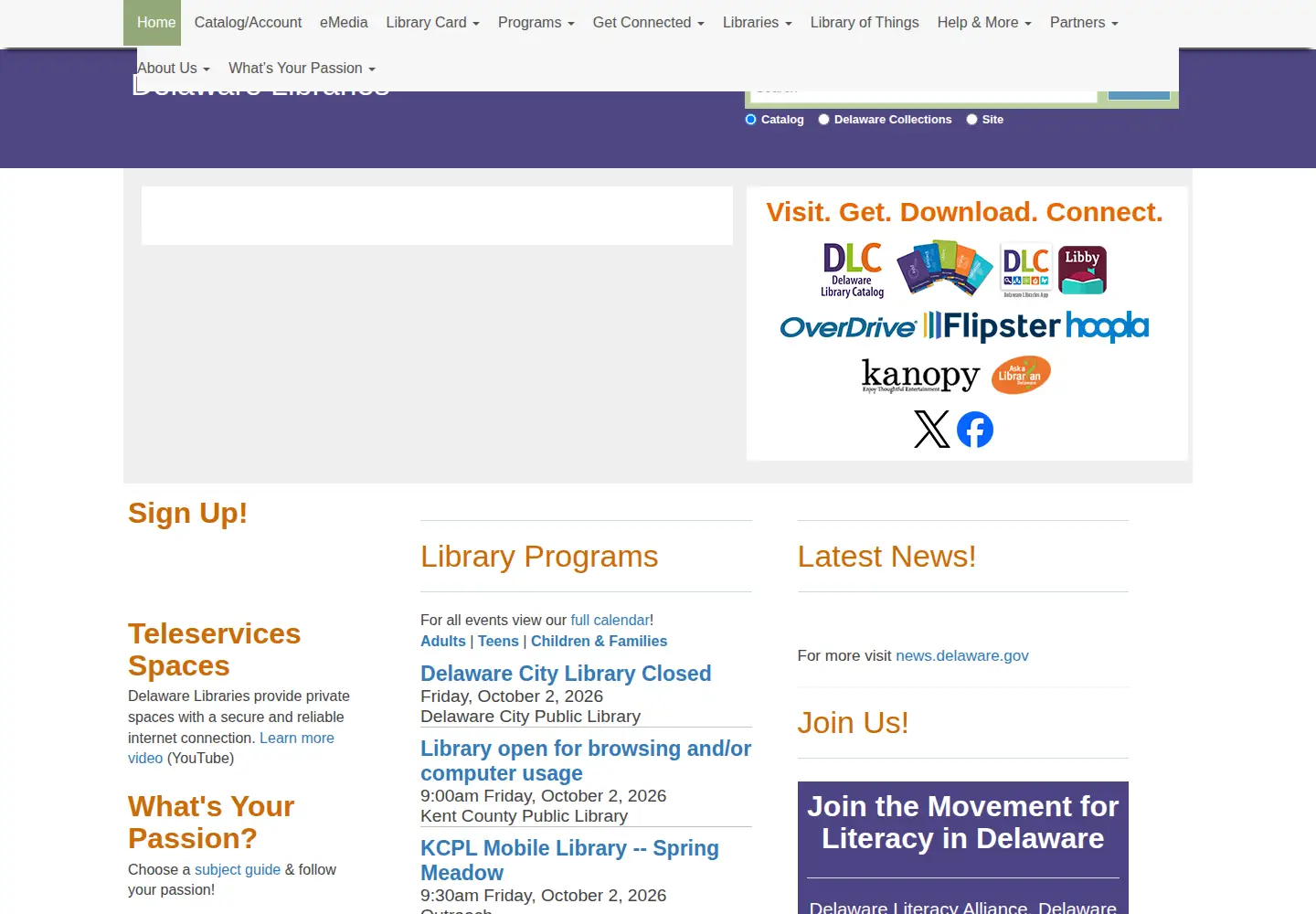
Task: Open Children & Families programs link
Action: tap(599, 642)
